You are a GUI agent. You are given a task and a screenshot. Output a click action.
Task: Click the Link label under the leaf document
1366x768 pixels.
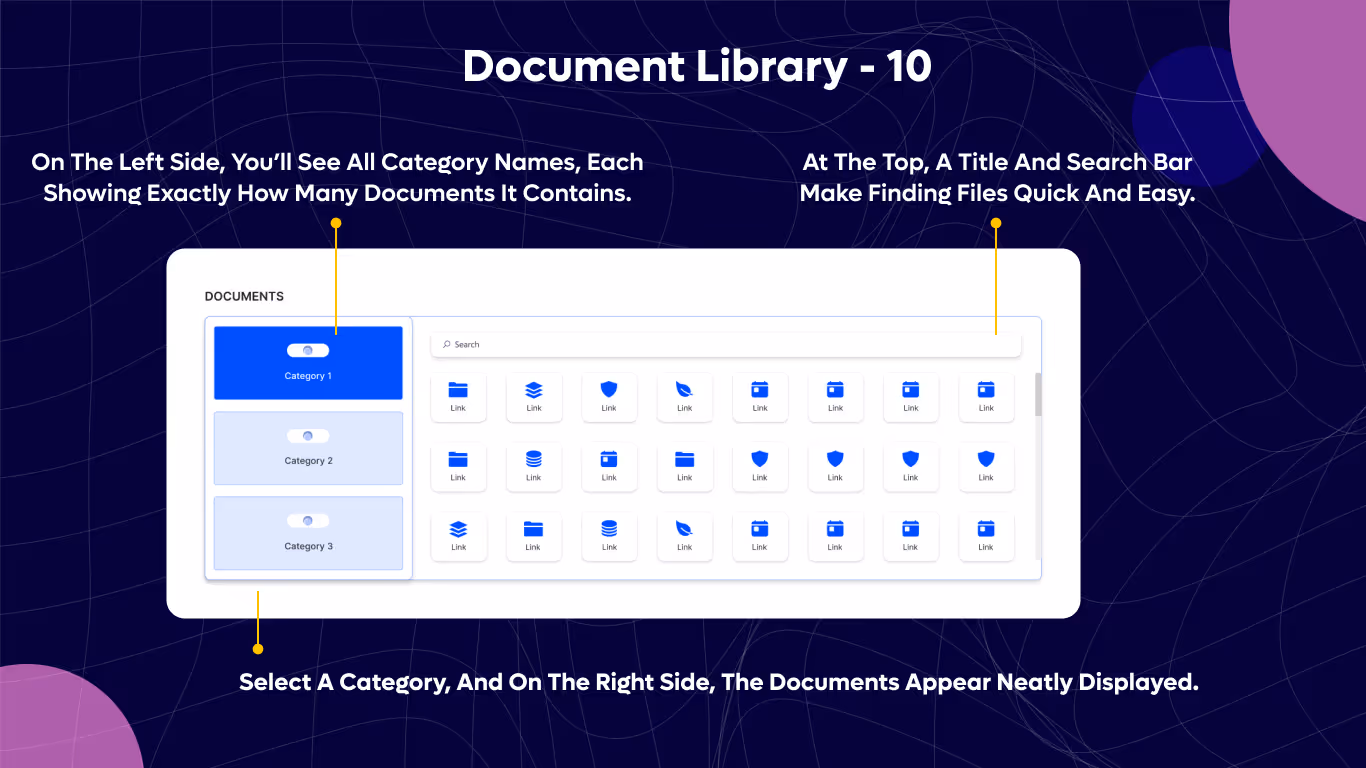685,409
